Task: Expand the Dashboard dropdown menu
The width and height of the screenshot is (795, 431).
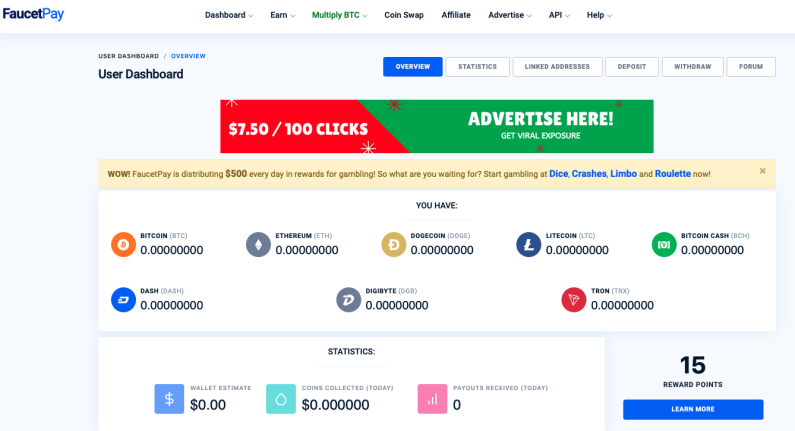Action: pyautogui.click(x=229, y=15)
